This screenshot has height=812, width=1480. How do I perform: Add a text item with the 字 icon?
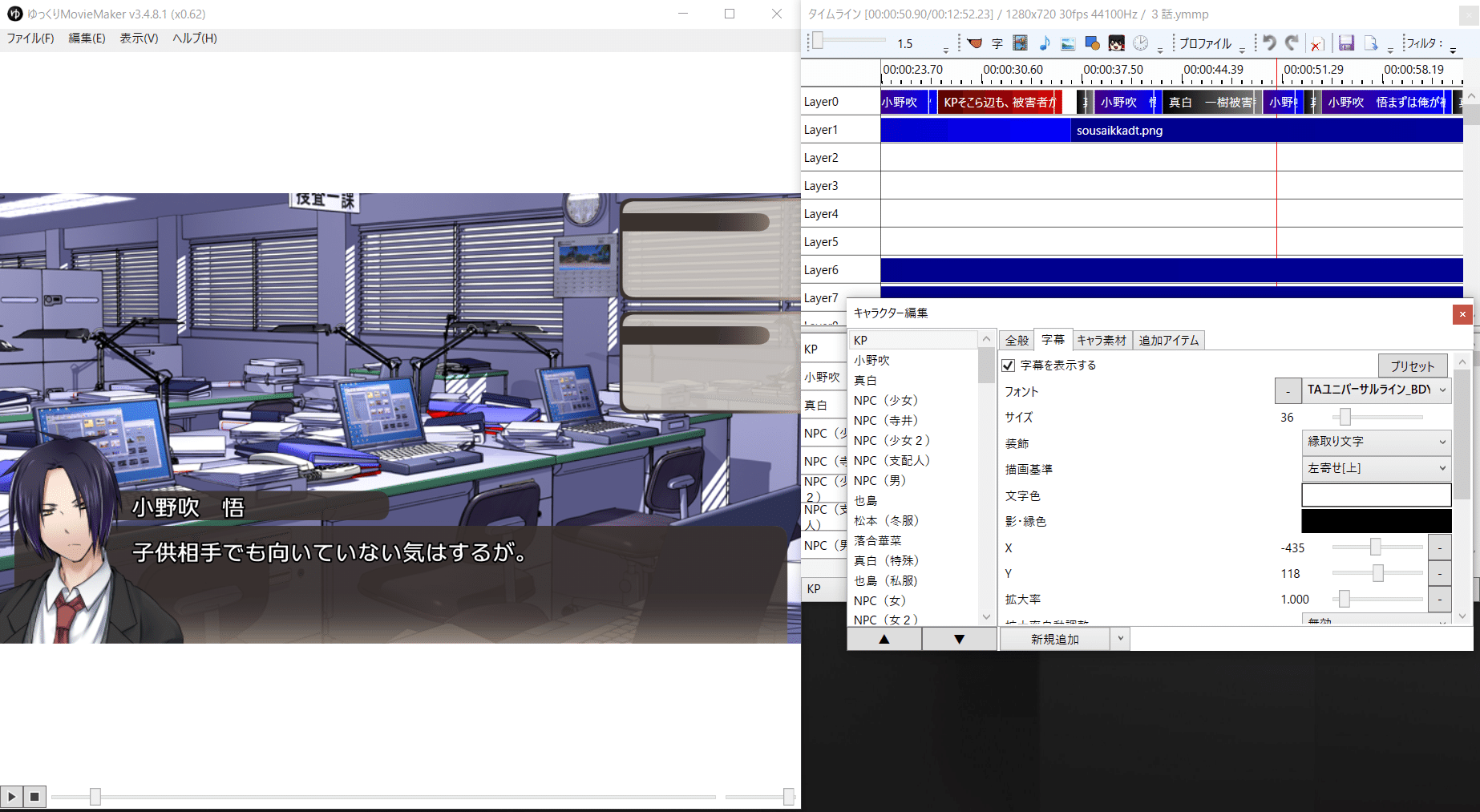click(x=997, y=43)
